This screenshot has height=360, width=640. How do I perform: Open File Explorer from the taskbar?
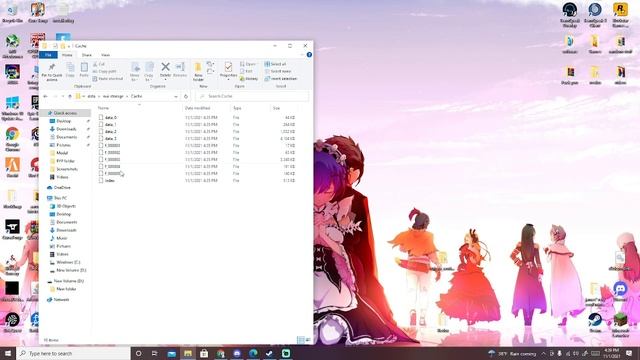click(188, 353)
